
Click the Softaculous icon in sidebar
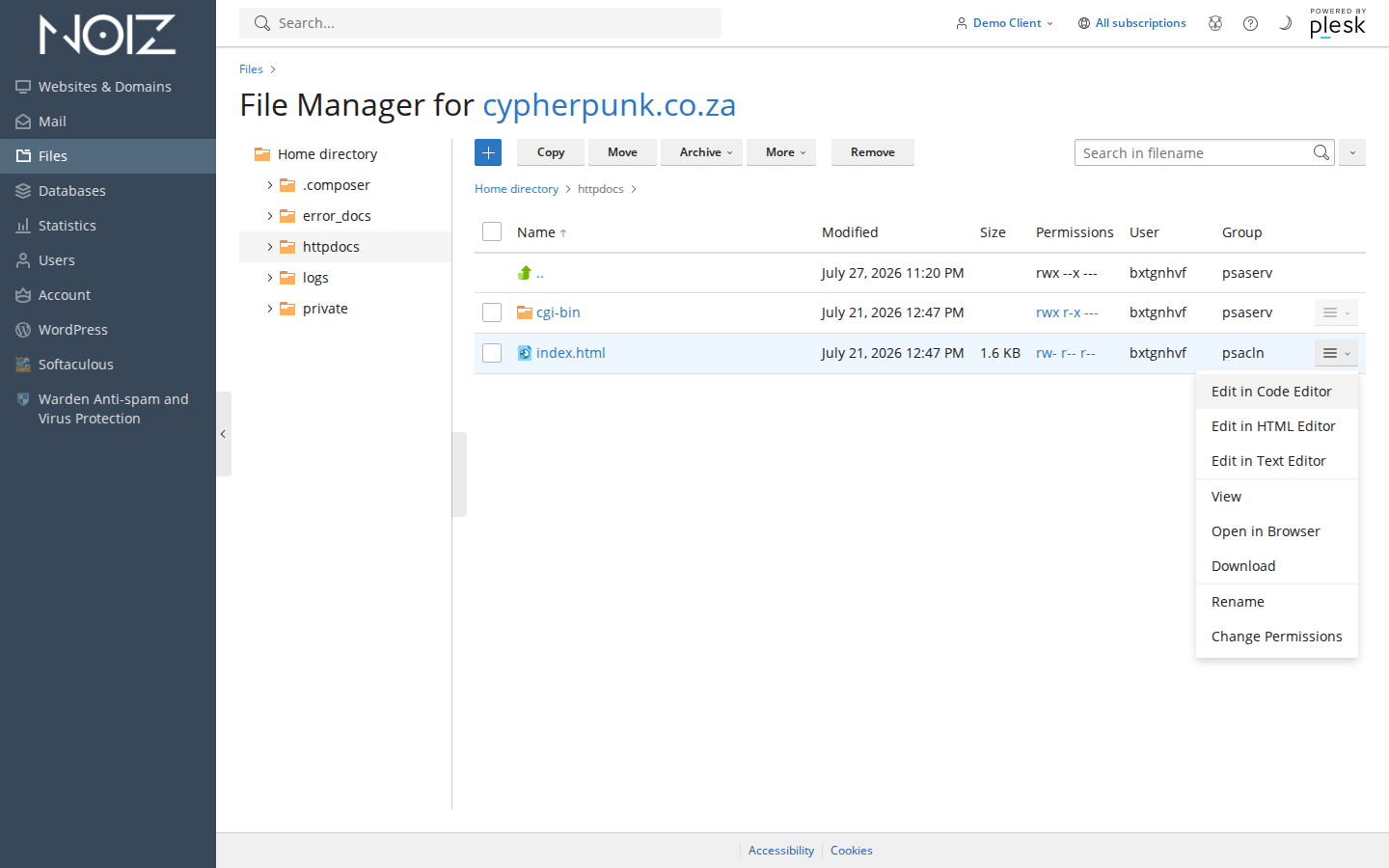coord(23,365)
